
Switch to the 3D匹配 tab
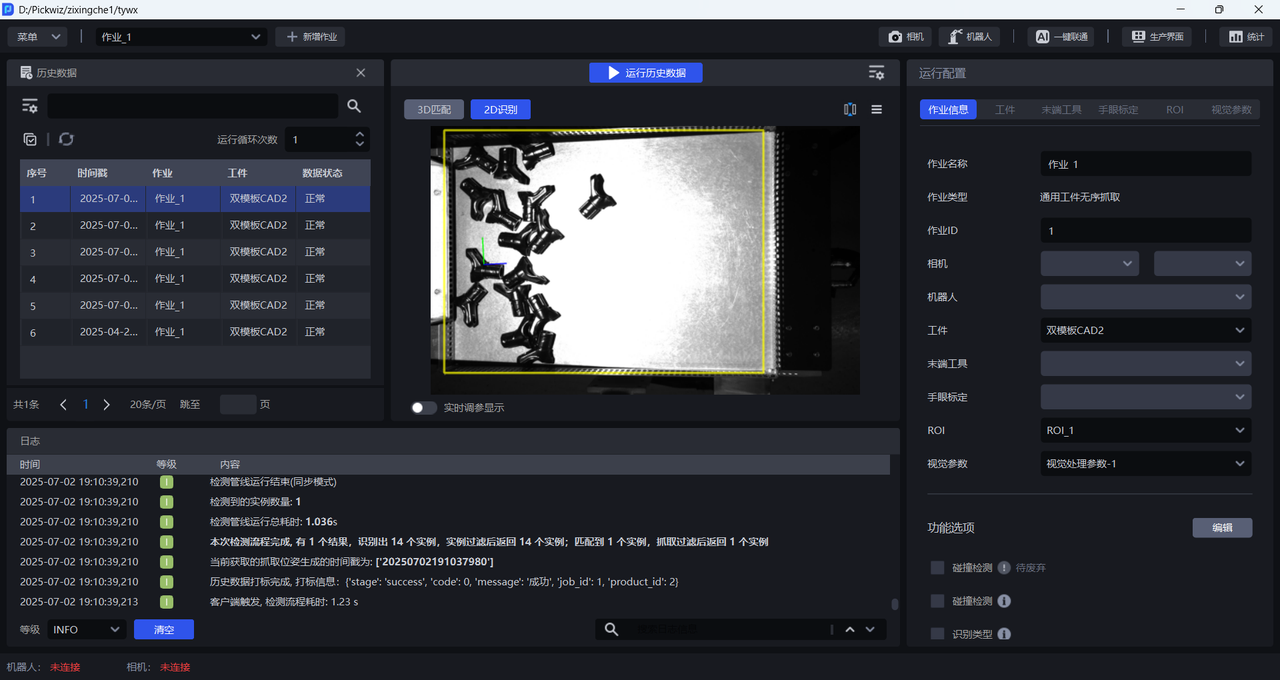434,110
